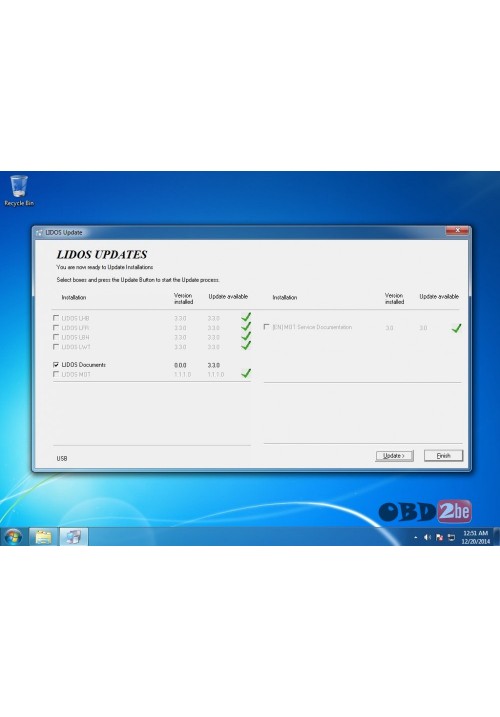Click green checkmark beside MDT Service Documentation
Screen dimensions: 500x717
pyautogui.click(x=456, y=328)
